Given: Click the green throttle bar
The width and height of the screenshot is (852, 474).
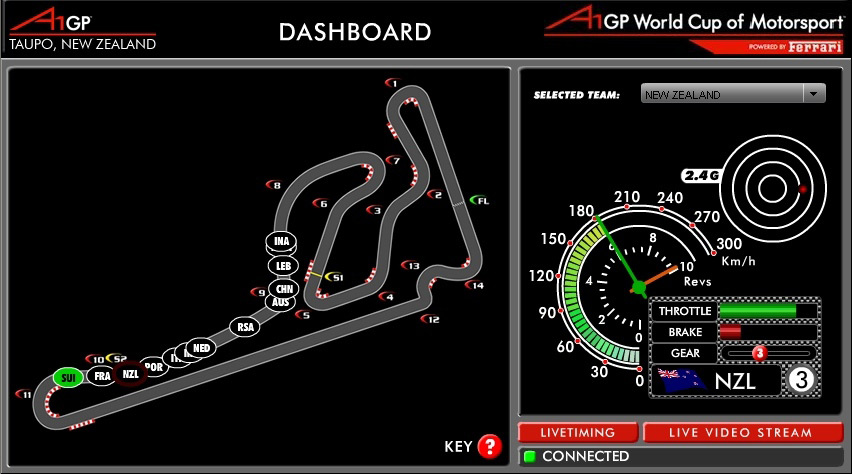Looking at the screenshot, I should click(758, 311).
